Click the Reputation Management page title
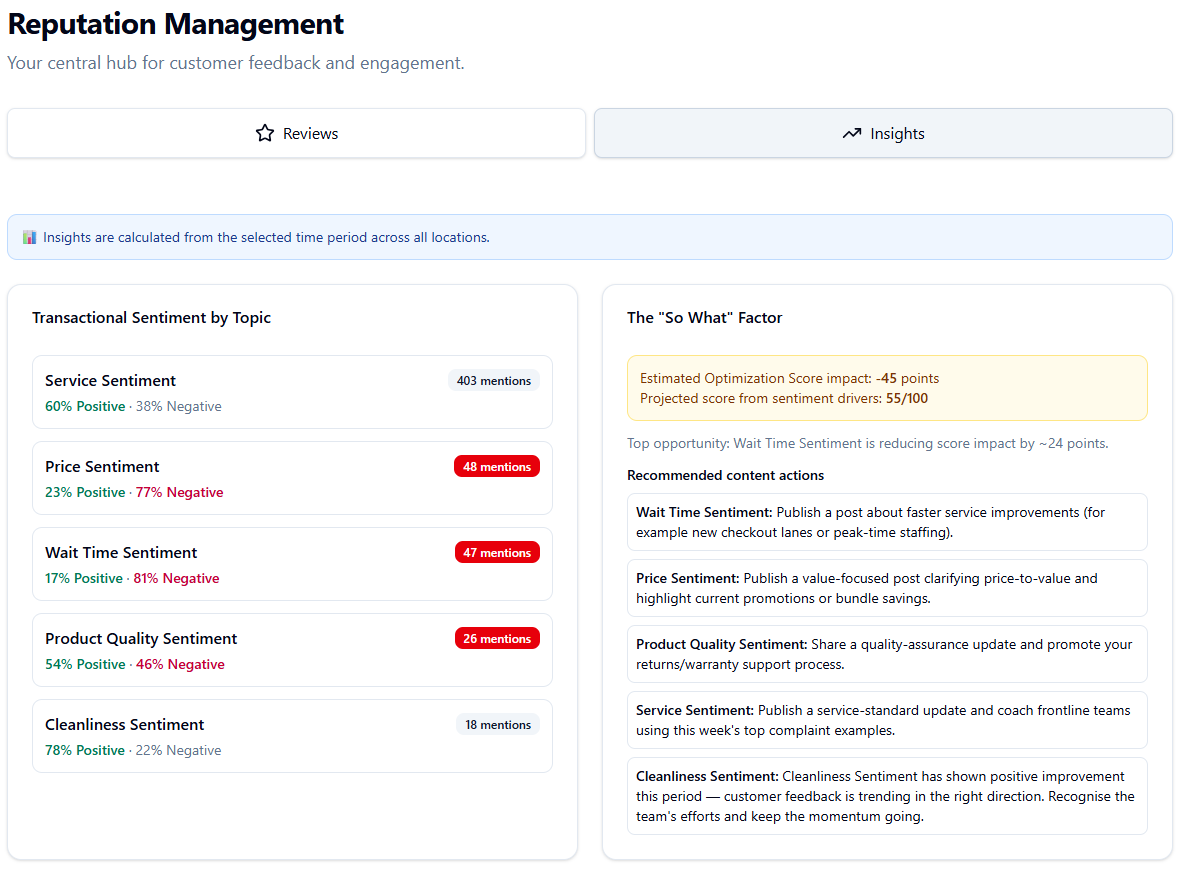This screenshot has height=870, width=1192. 176,24
